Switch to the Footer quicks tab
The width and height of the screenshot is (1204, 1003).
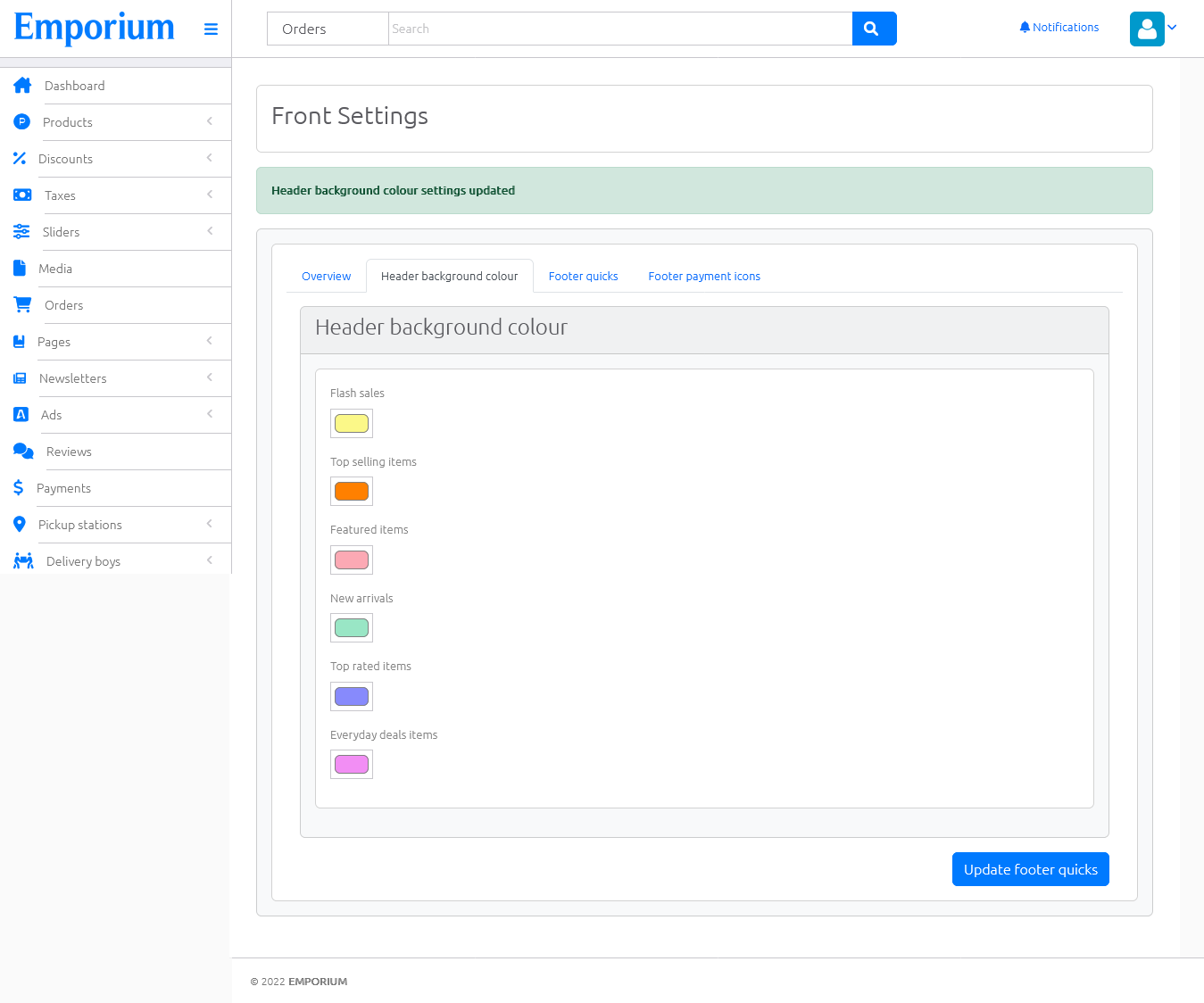coord(583,276)
